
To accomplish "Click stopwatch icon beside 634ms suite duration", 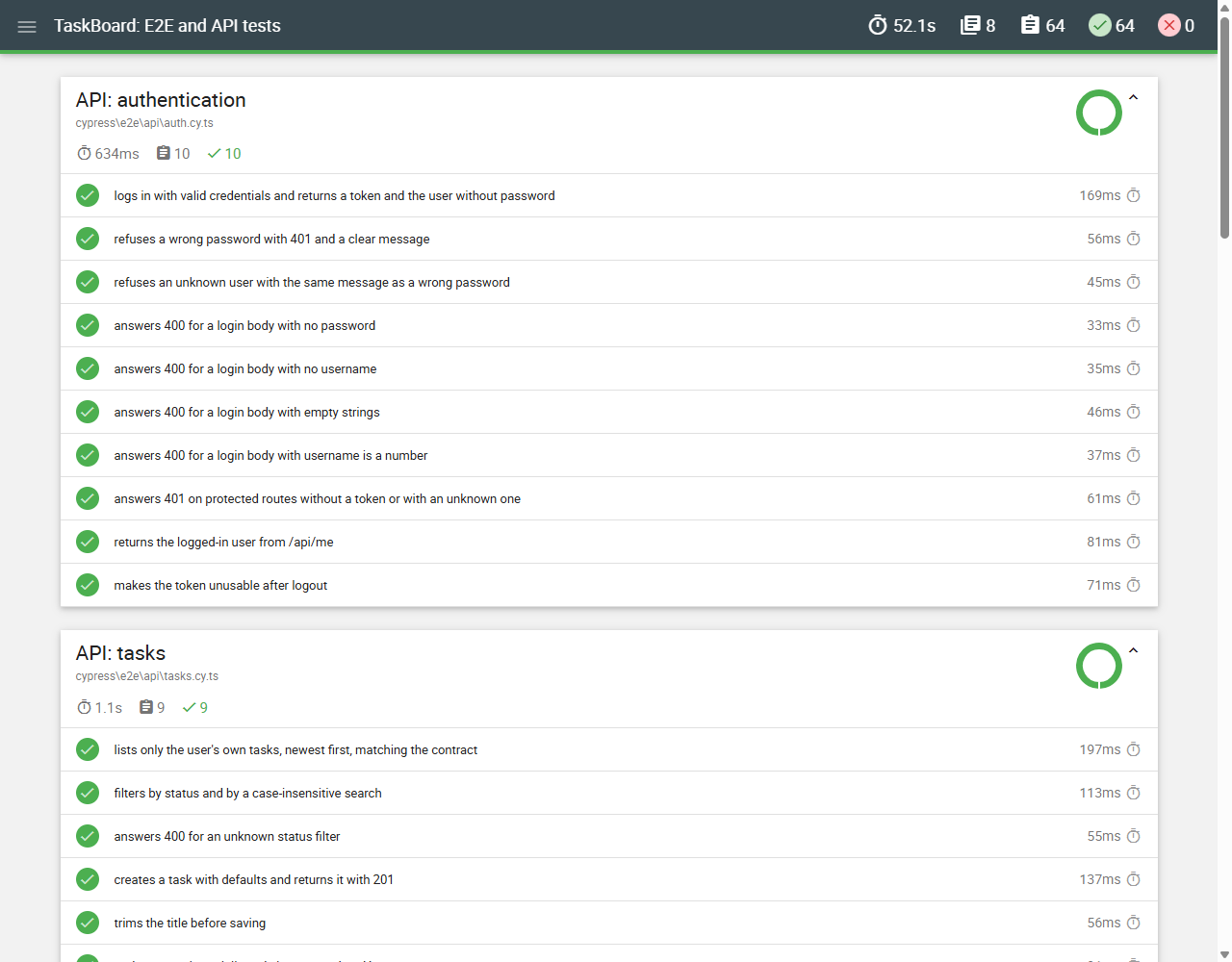I will 84,153.
